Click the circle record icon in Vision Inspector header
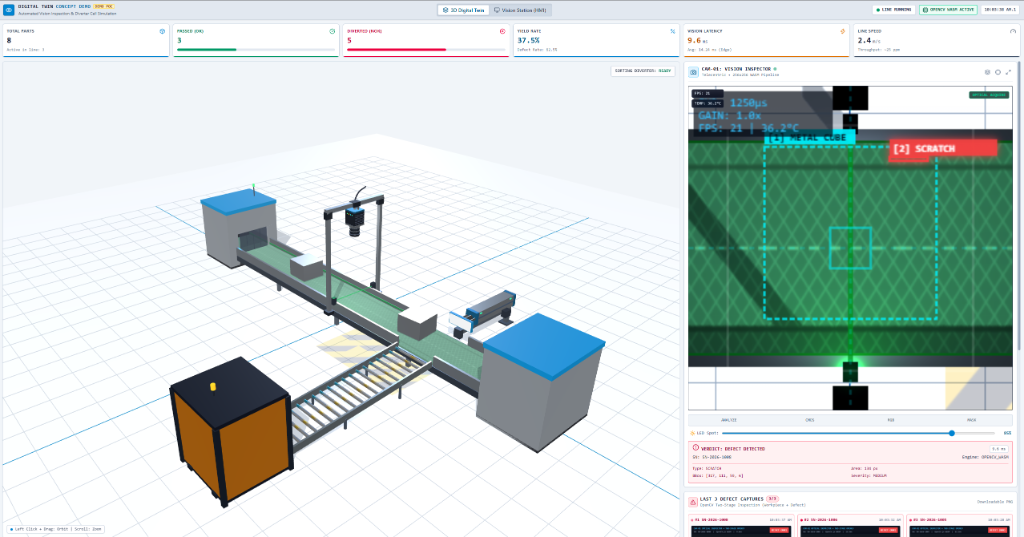This screenshot has width=1024, height=537. 998,72
